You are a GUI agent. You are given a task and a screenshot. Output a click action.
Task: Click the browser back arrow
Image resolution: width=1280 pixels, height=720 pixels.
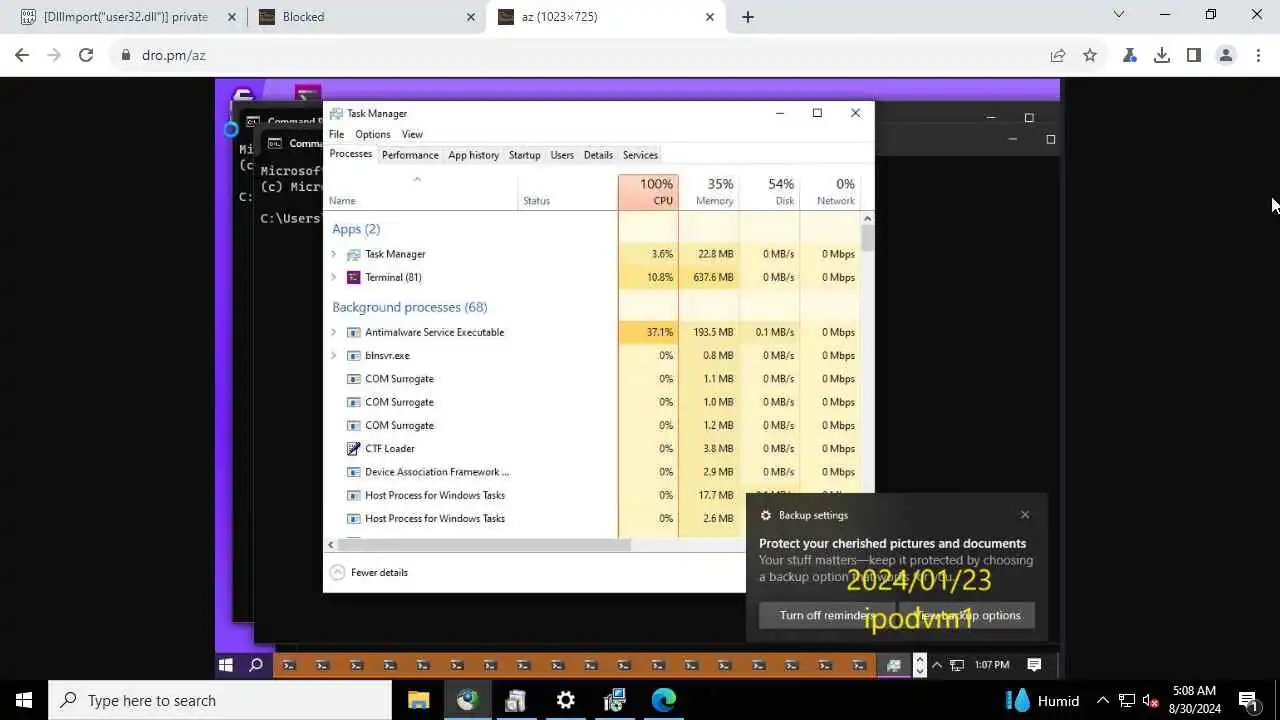tap(22, 55)
